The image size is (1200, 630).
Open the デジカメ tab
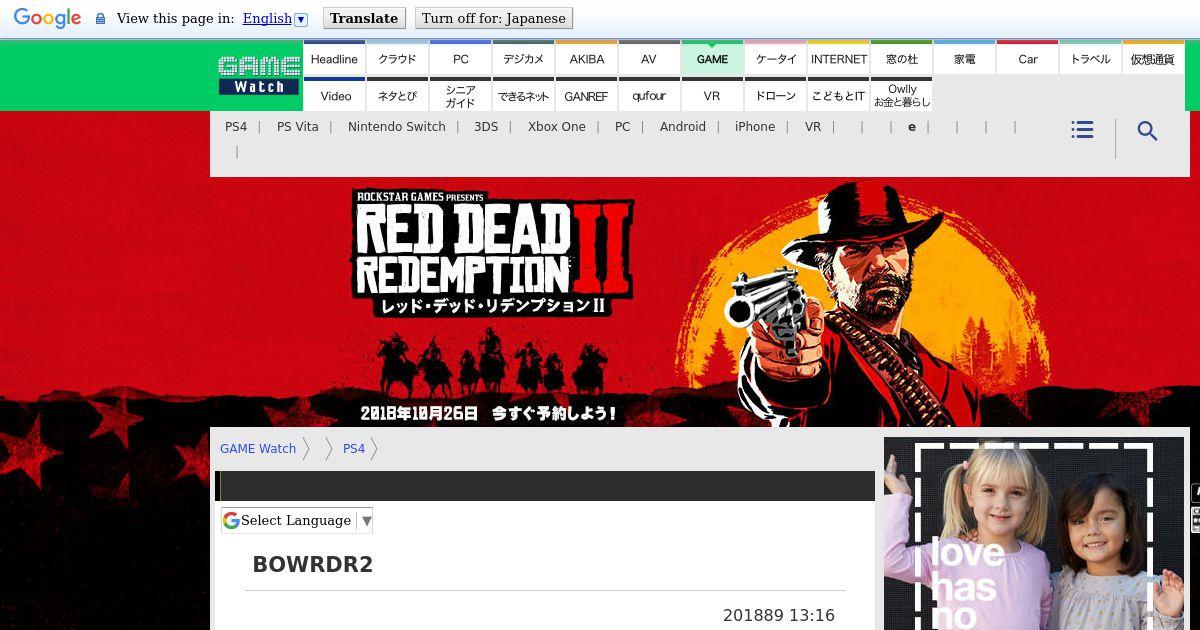[523, 58]
